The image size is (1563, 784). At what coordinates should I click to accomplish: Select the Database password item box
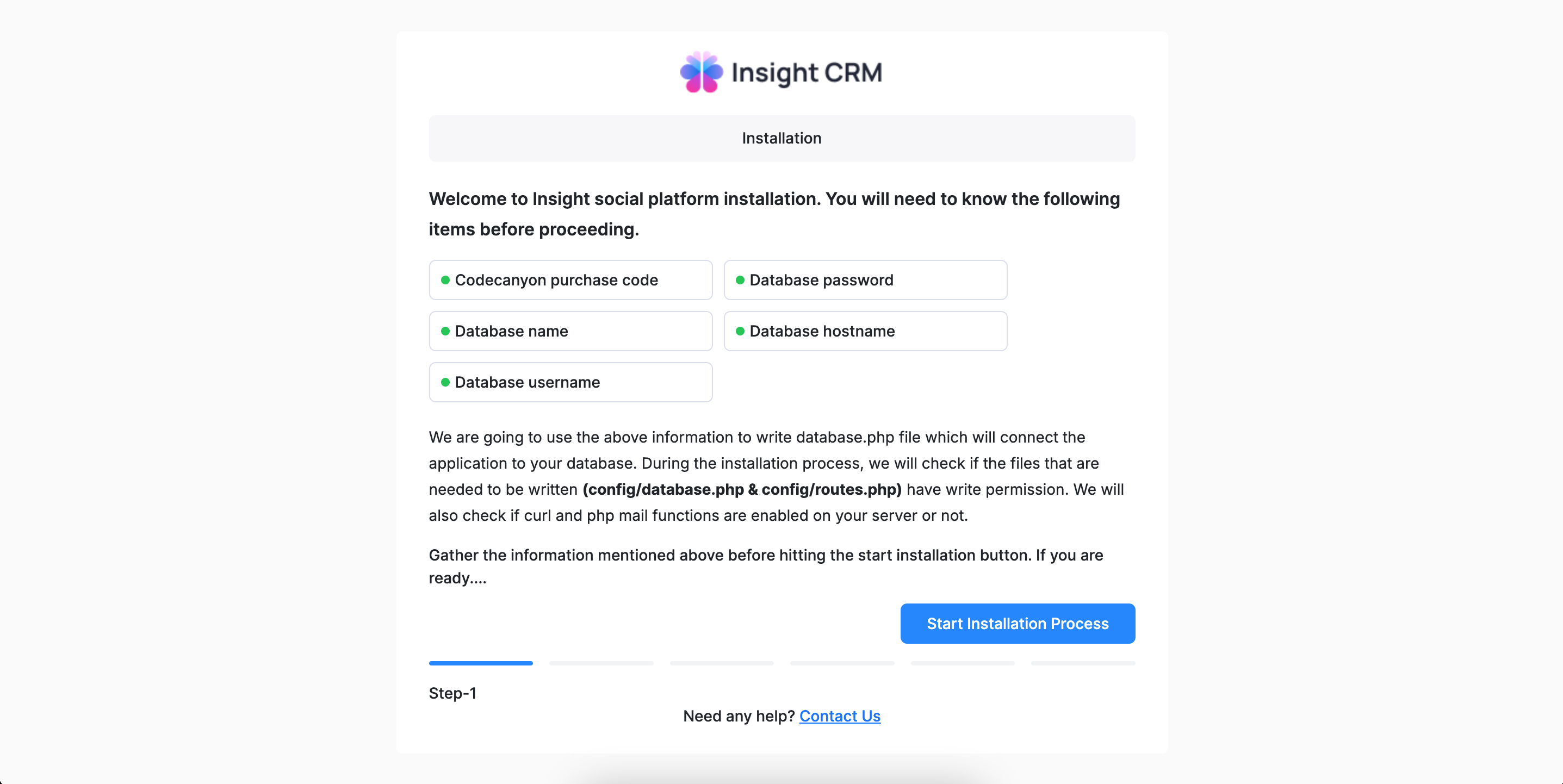point(865,280)
